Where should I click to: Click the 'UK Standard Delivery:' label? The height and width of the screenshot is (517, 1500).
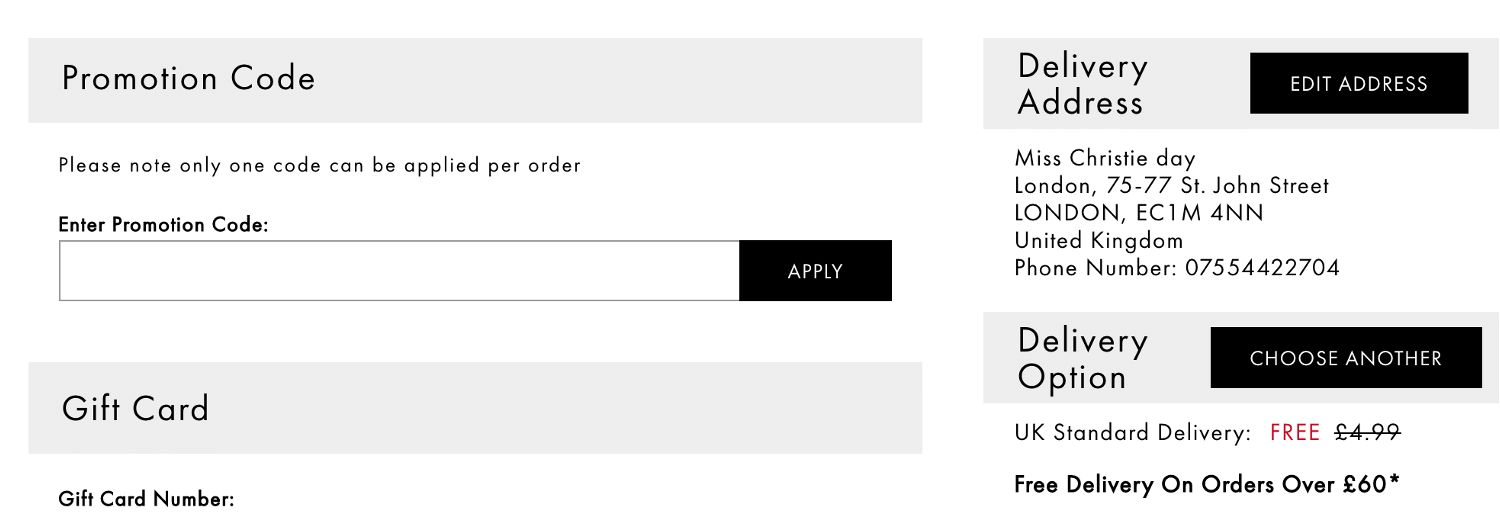pos(1133,433)
